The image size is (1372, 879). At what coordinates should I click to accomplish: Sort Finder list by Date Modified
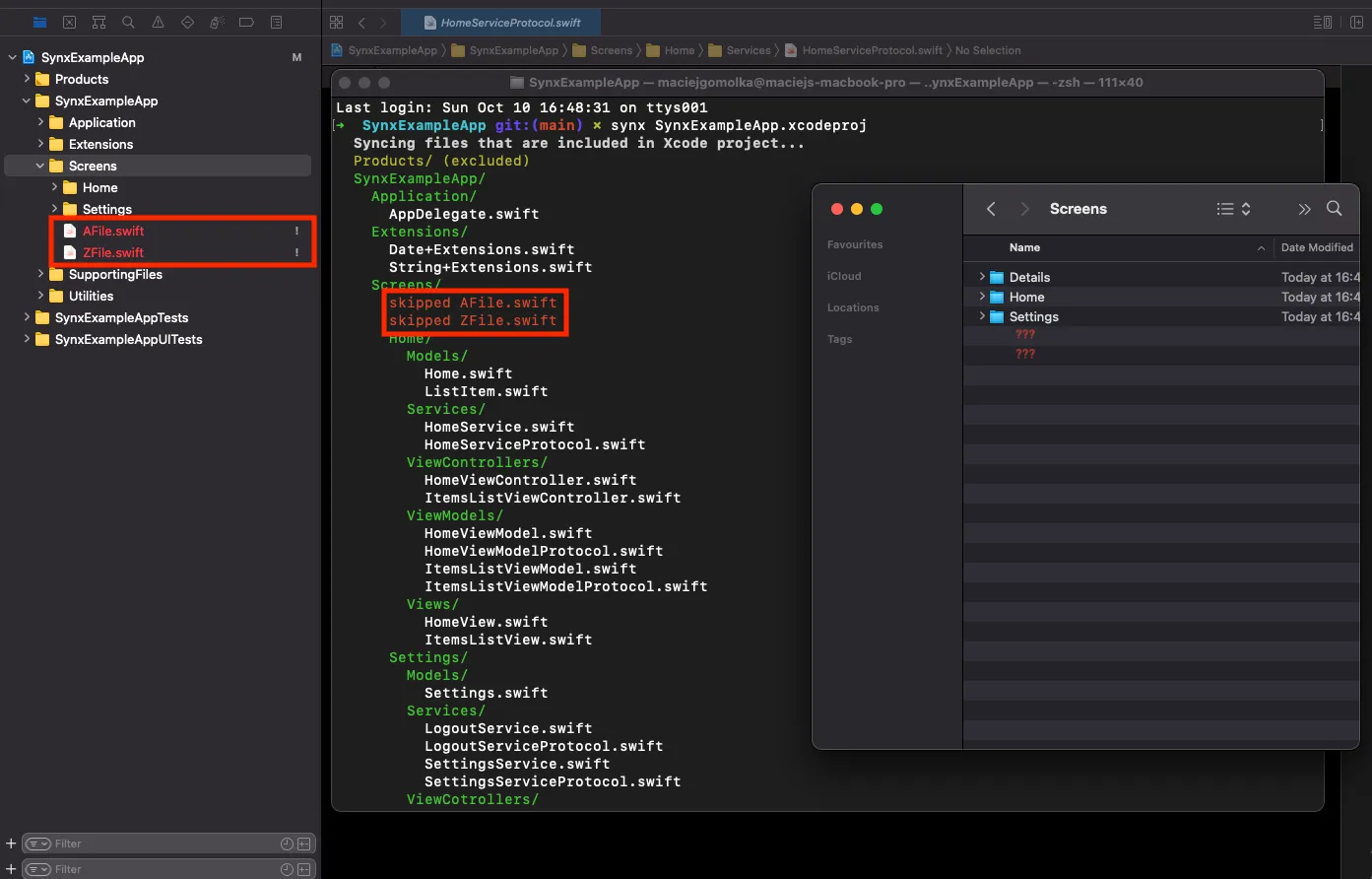[1317, 247]
